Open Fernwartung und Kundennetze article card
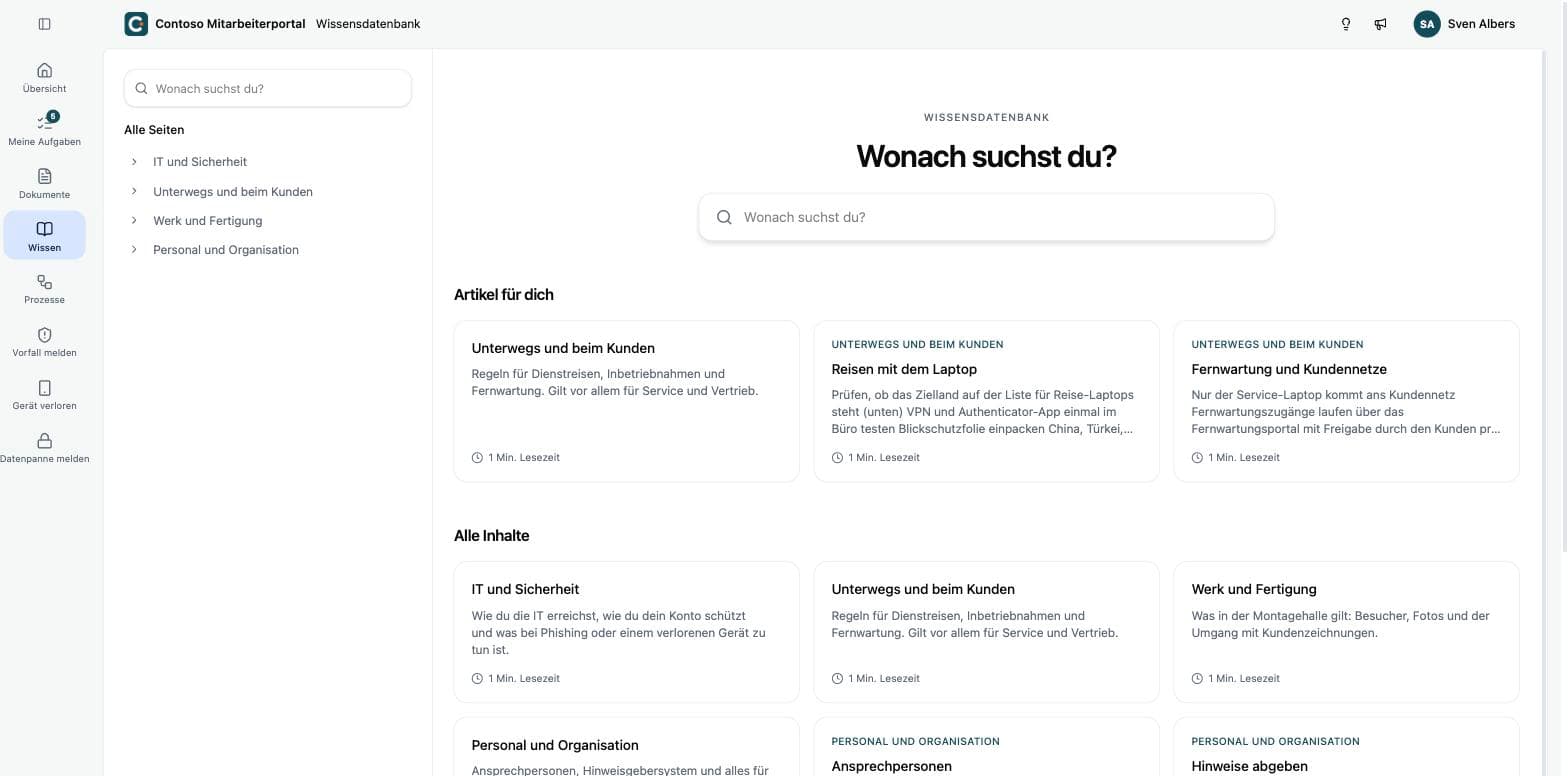This screenshot has width=1568, height=776. pyautogui.click(x=1346, y=401)
